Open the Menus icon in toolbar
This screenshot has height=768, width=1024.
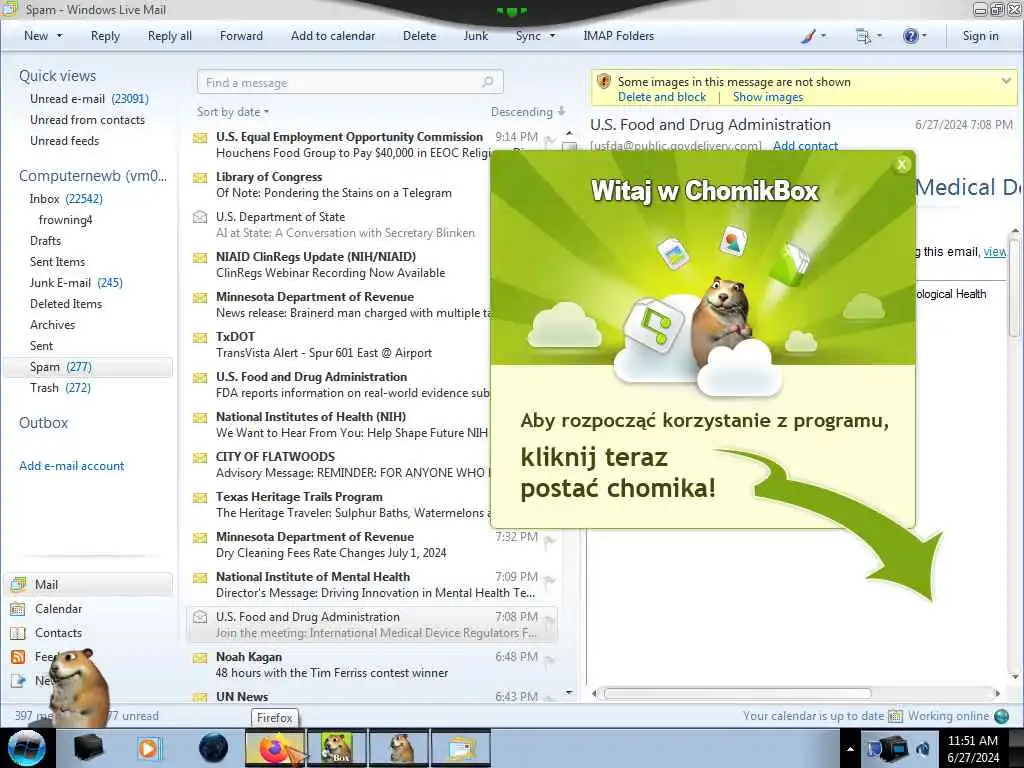863,37
